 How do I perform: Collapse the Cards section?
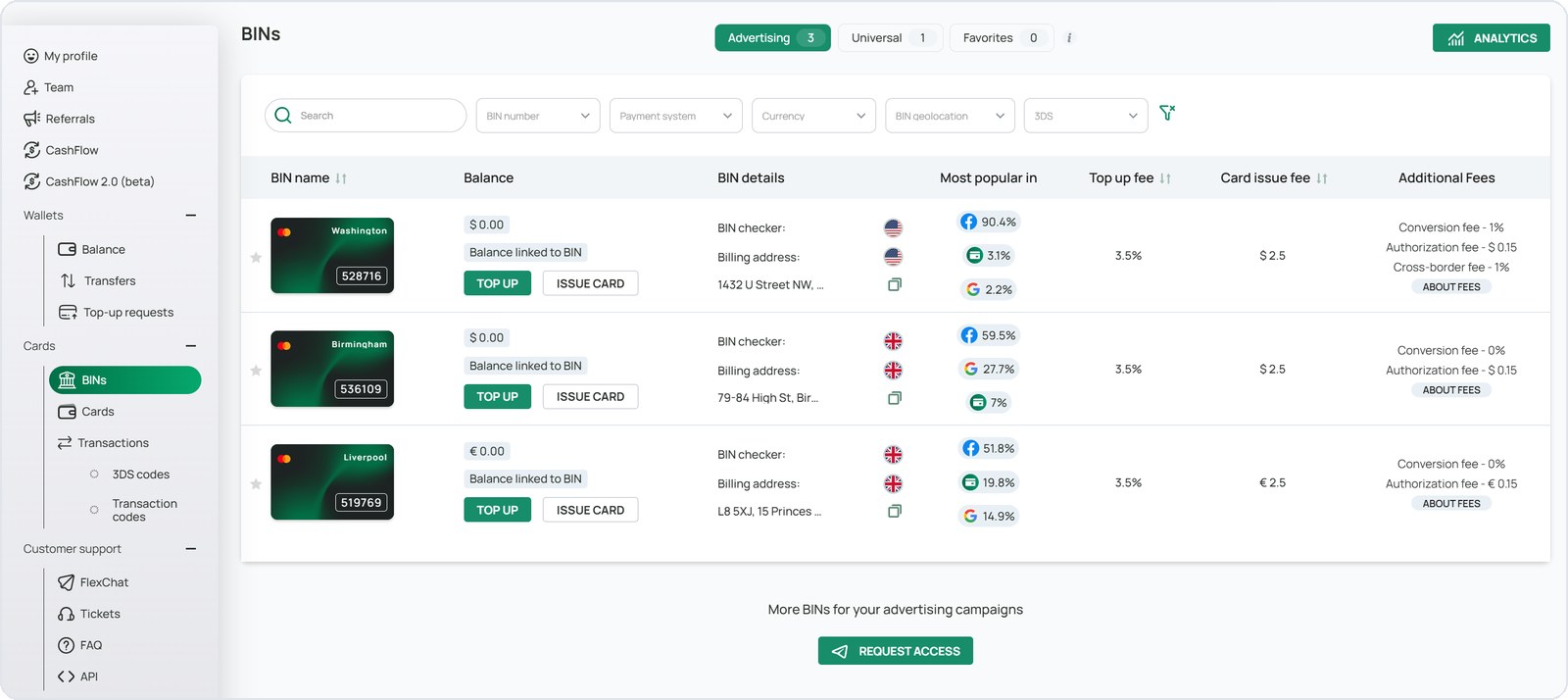(x=191, y=346)
